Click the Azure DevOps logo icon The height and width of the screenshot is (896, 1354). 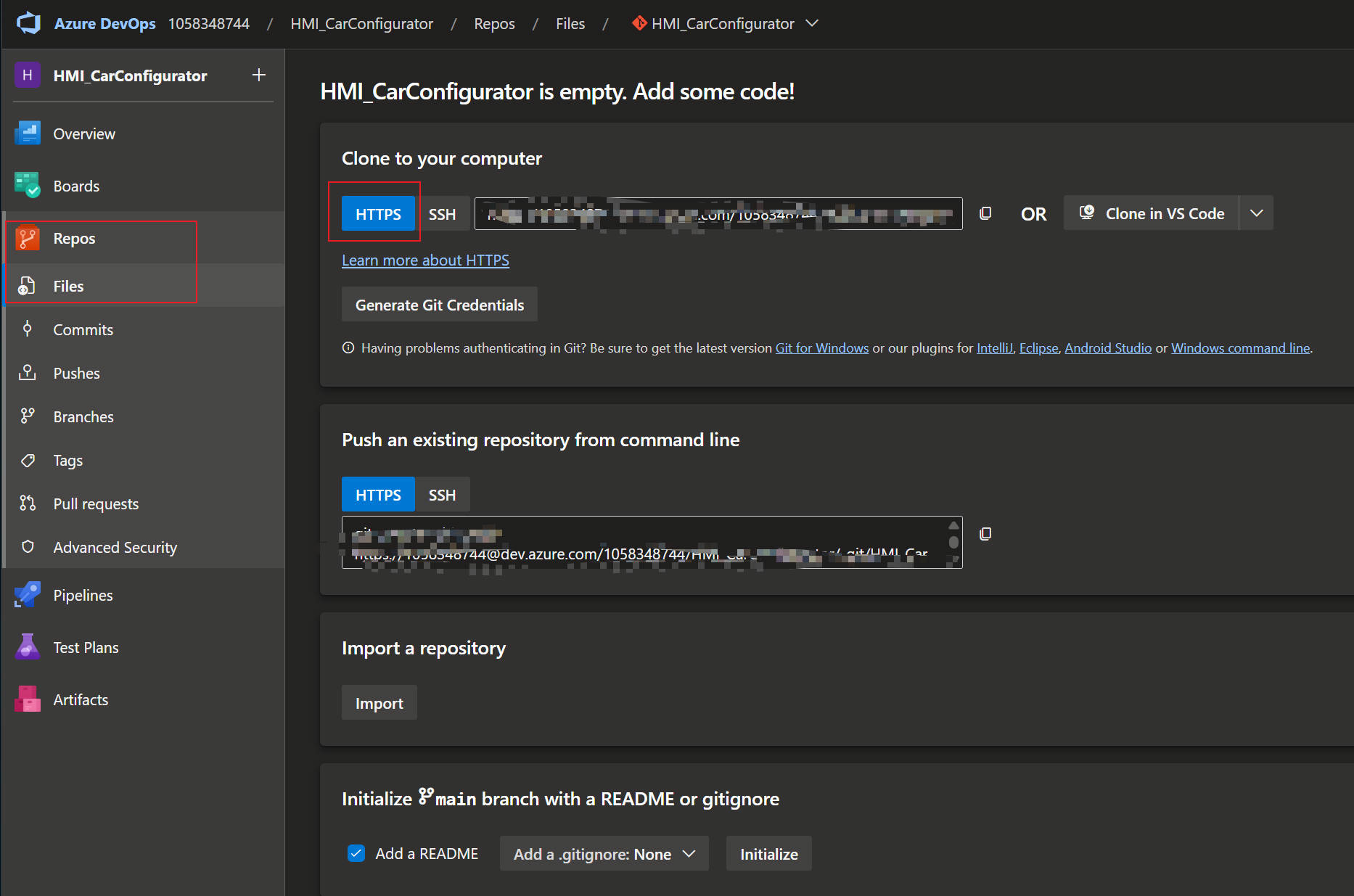(x=29, y=23)
